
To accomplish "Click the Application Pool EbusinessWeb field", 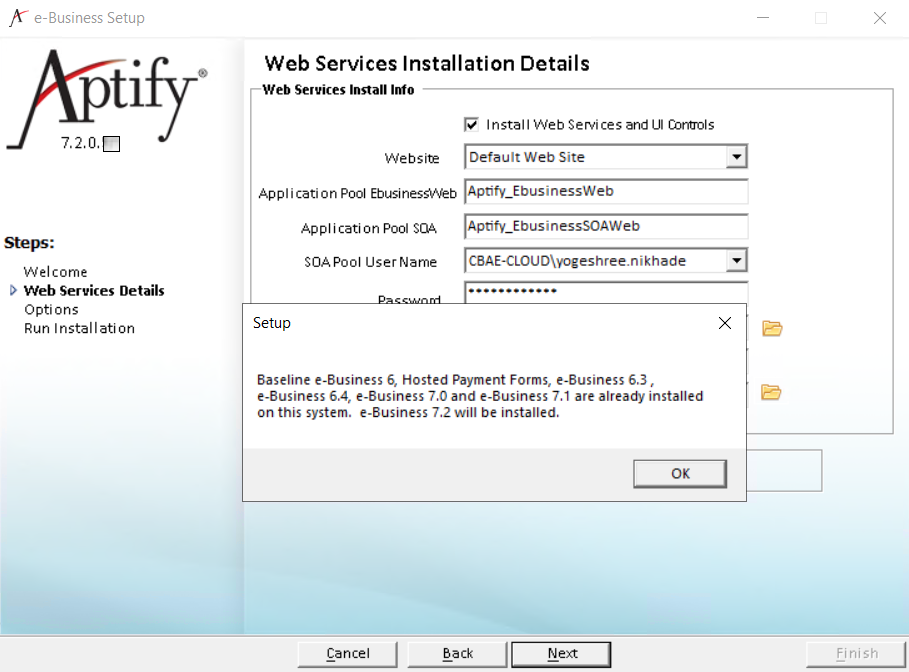I will (x=606, y=191).
